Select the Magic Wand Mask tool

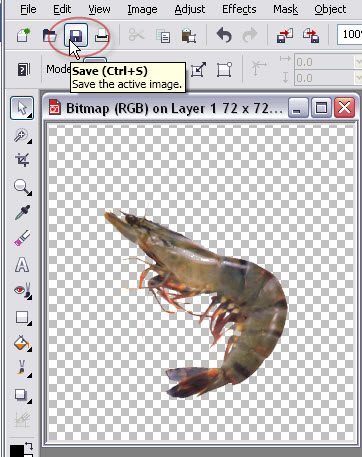pos(22,136)
